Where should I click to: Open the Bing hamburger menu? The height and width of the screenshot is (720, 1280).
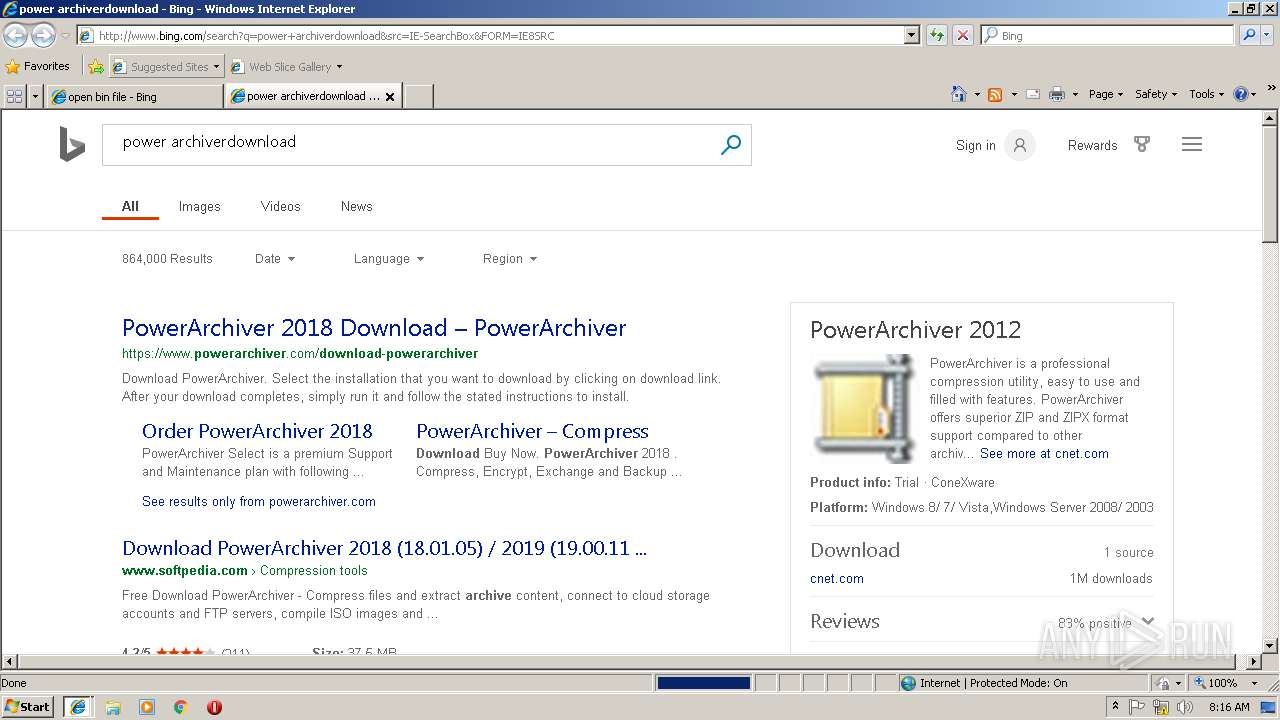click(x=1192, y=144)
